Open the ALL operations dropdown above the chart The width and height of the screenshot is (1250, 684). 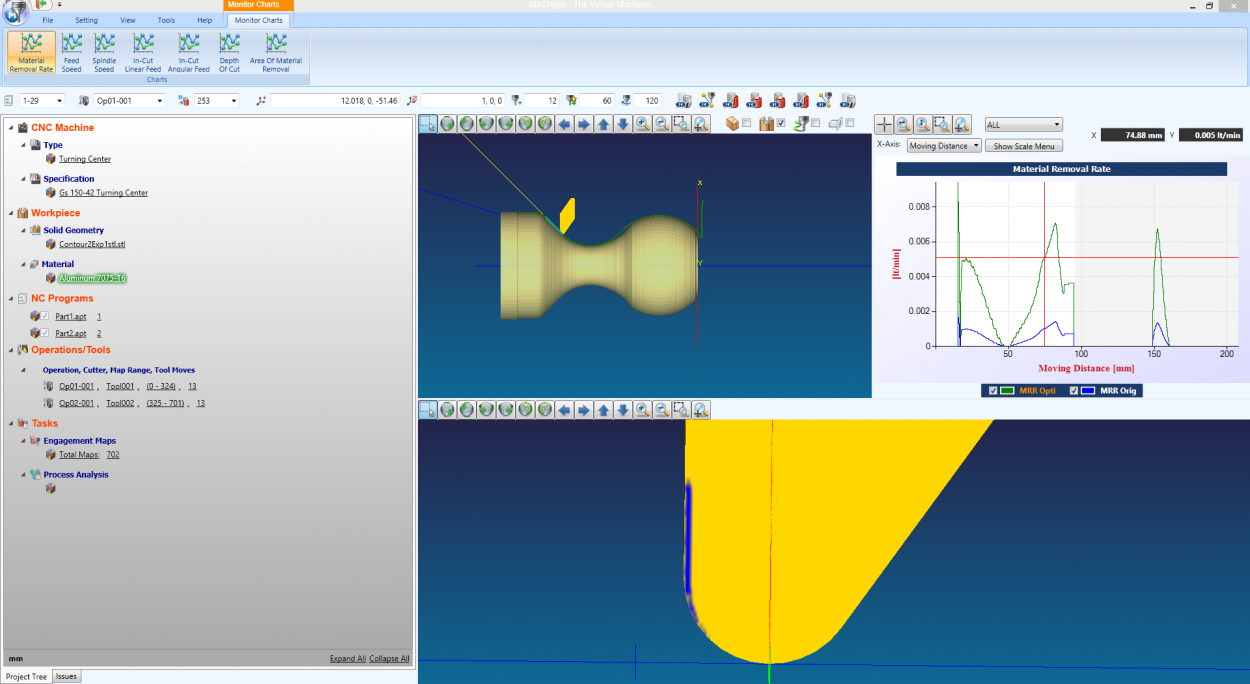1023,124
